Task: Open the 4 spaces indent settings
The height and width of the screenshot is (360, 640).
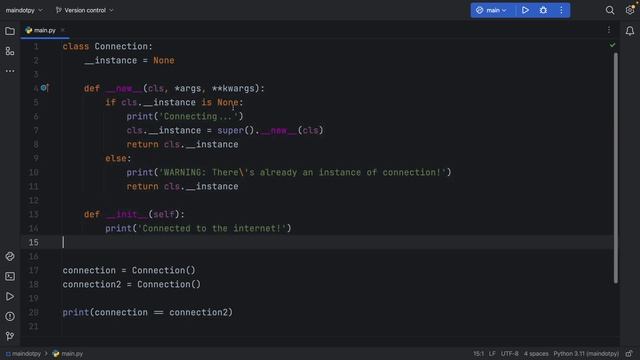Action: [x=536, y=353]
